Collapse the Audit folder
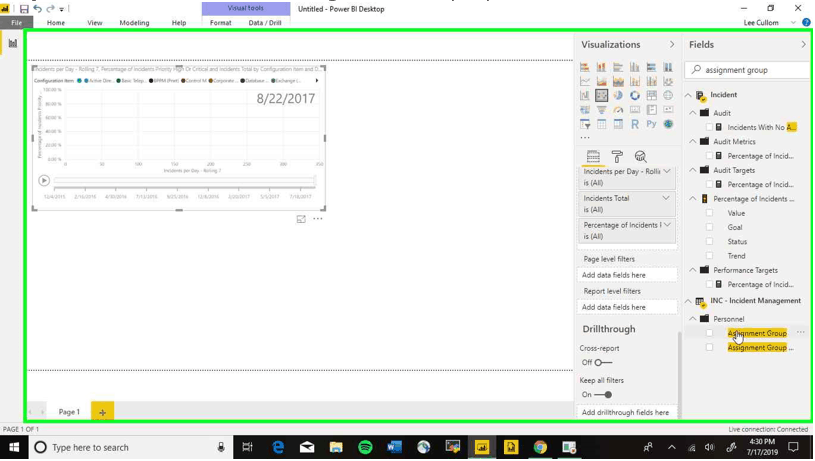The image size is (815, 461). (x=693, y=113)
